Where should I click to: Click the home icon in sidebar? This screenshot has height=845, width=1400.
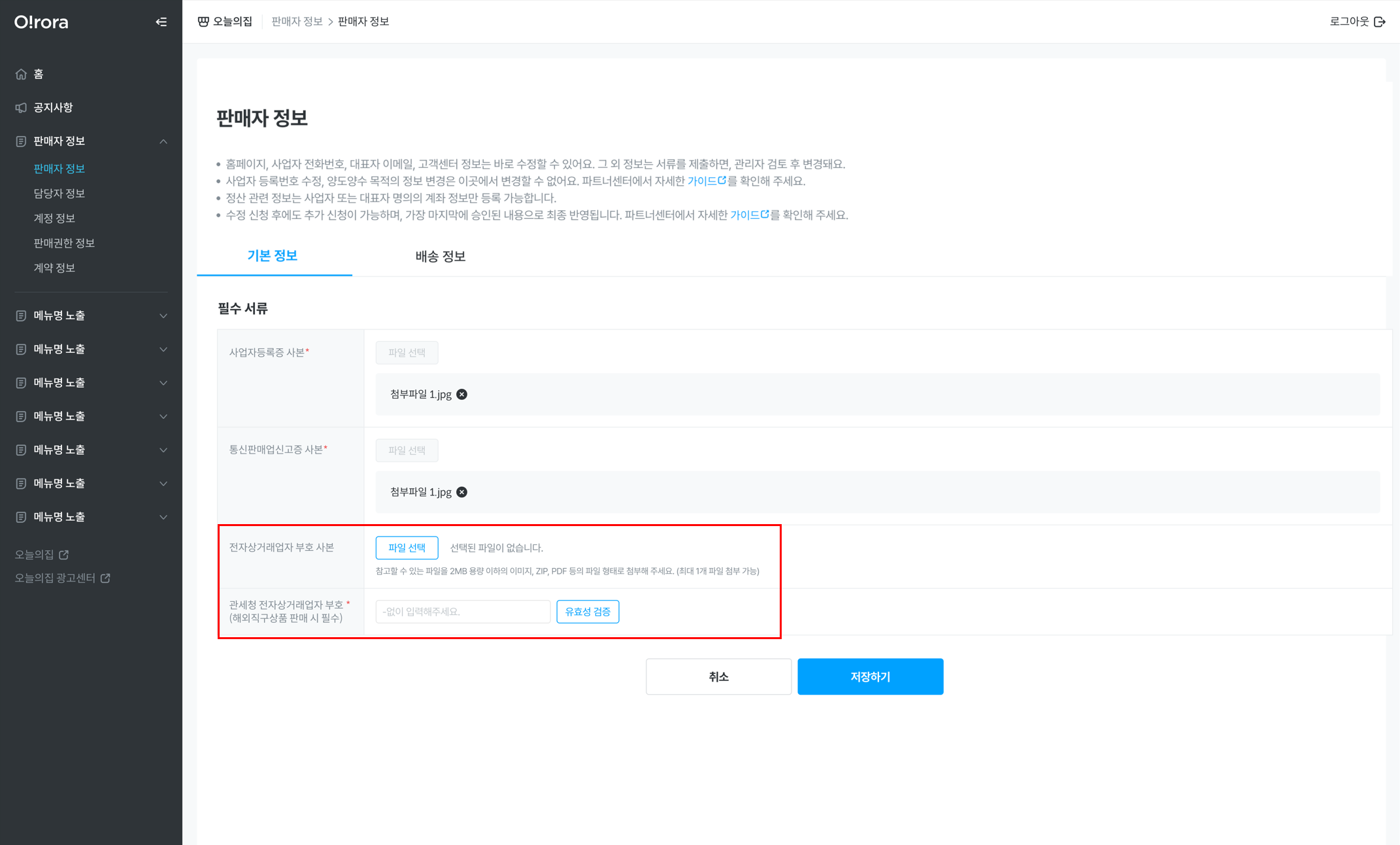[21, 75]
